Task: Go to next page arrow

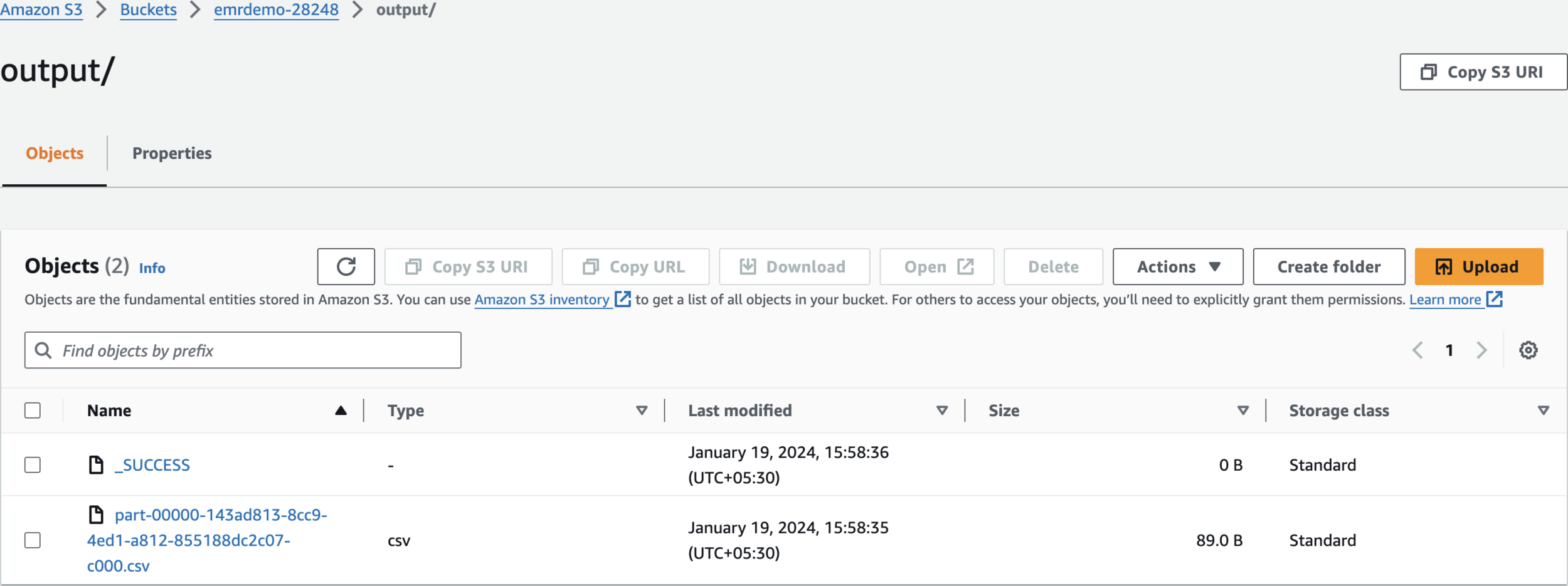Action: pyautogui.click(x=1481, y=350)
